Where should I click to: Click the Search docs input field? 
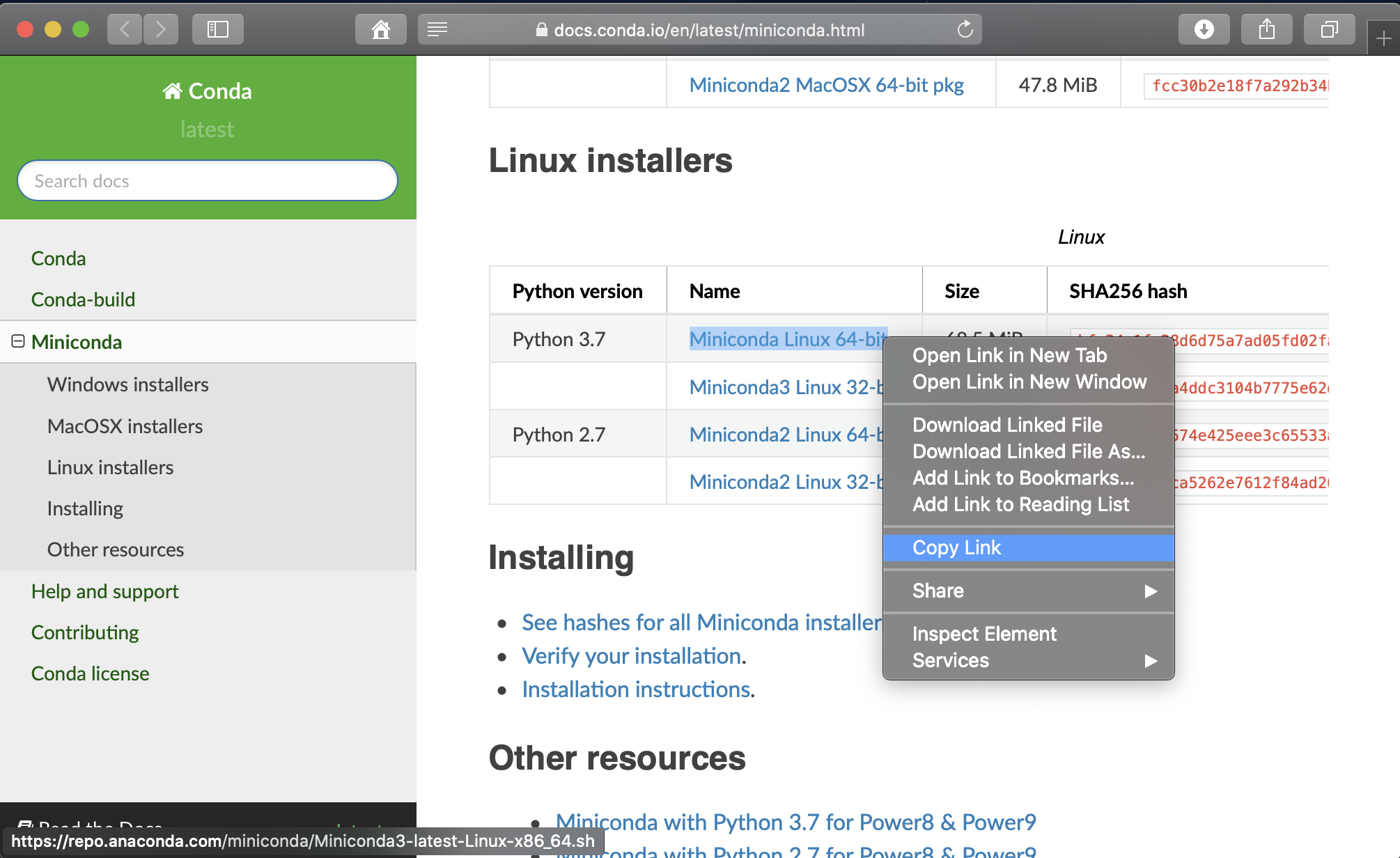208,181
